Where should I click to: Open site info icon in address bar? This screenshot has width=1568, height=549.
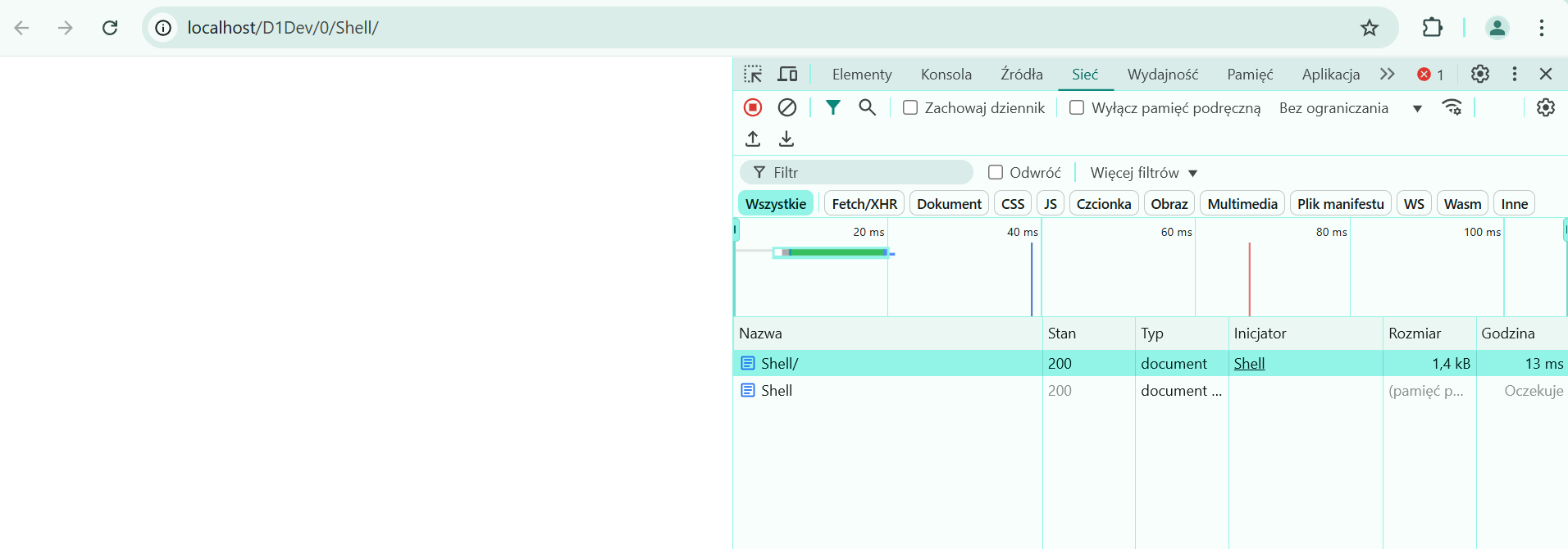(163, 28)
